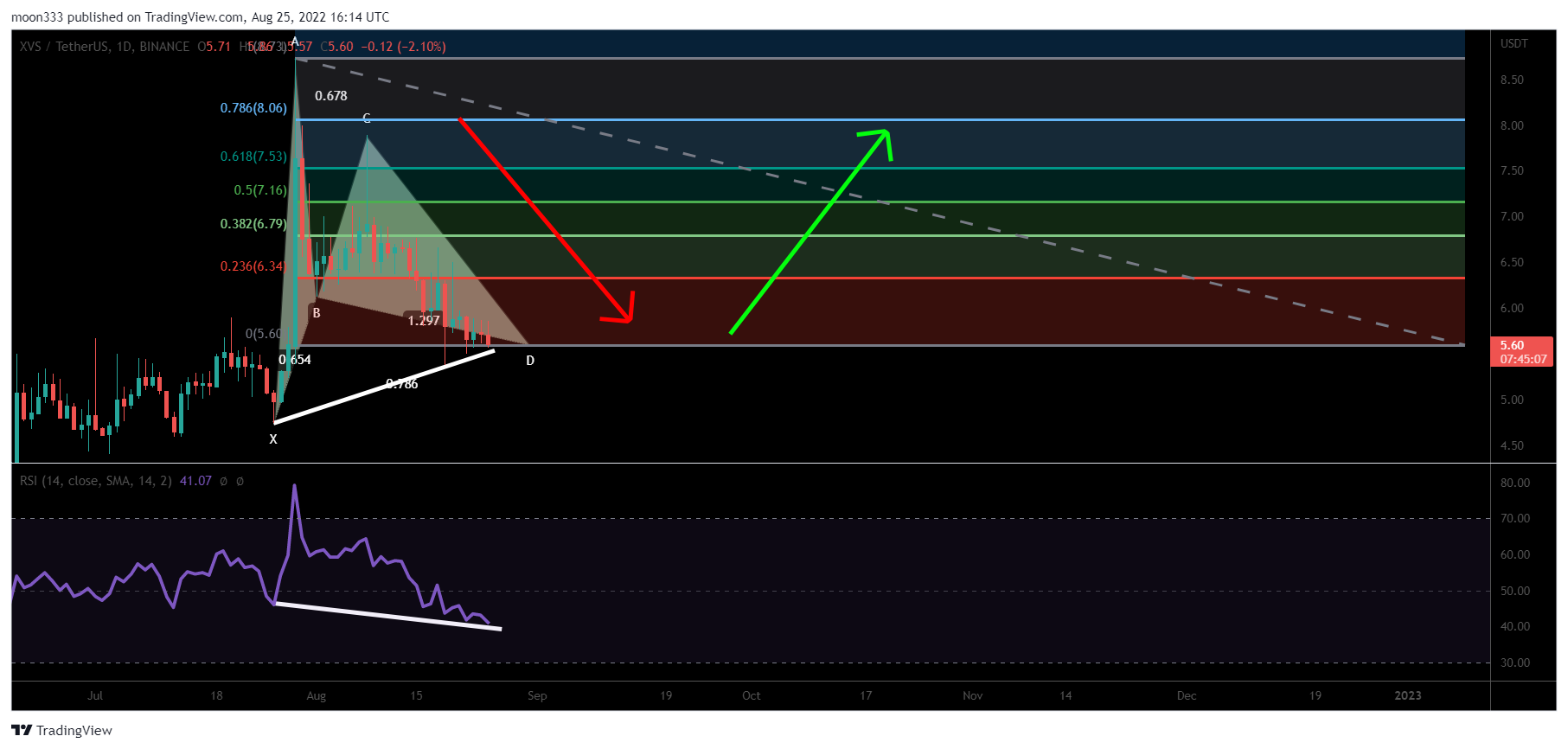The width and height of the screenshot is (1568, 749).
Task: Click the 50.00 RSI axis label
Action: point(1515,592)
